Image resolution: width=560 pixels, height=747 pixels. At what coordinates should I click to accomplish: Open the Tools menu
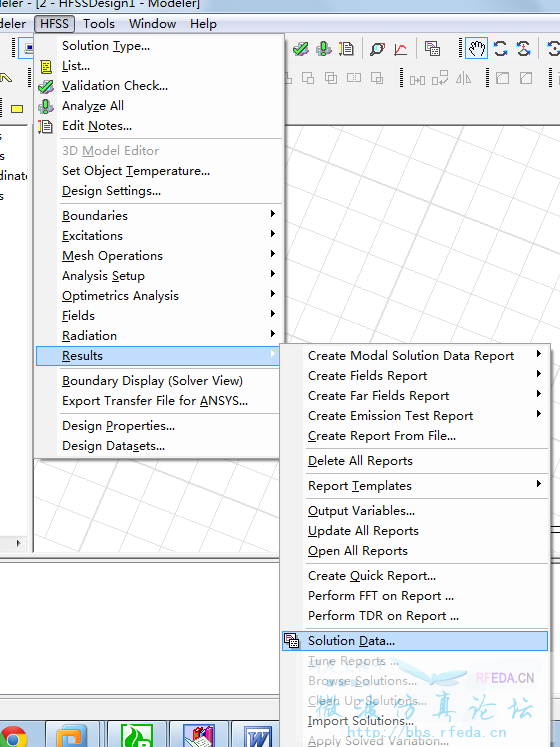coord(99,24)
